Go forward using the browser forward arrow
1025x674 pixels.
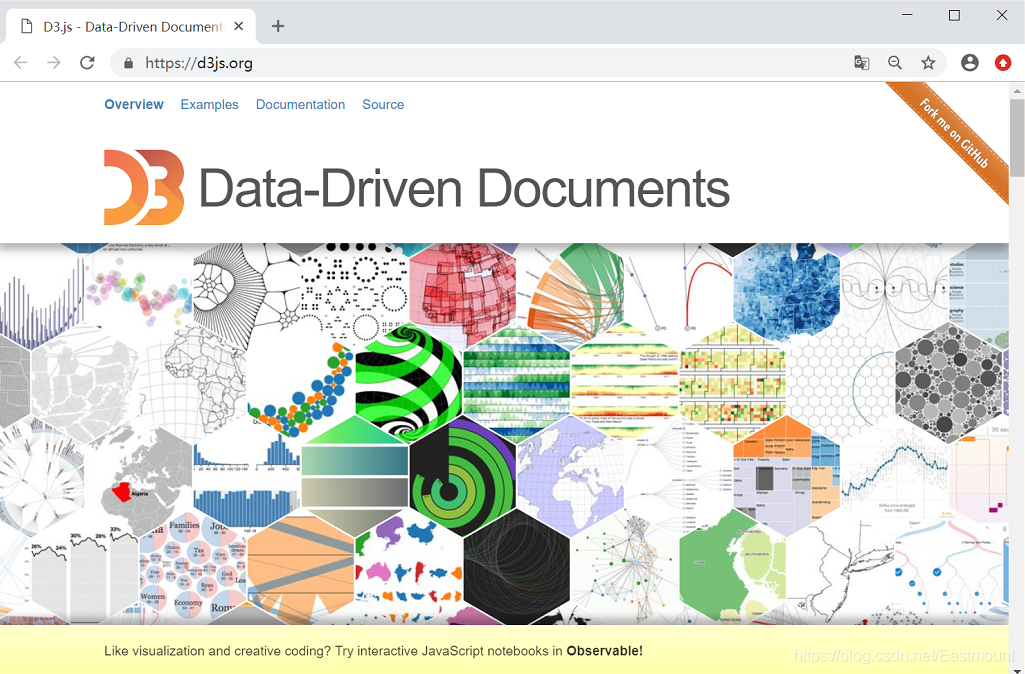(x=54, y=63)
